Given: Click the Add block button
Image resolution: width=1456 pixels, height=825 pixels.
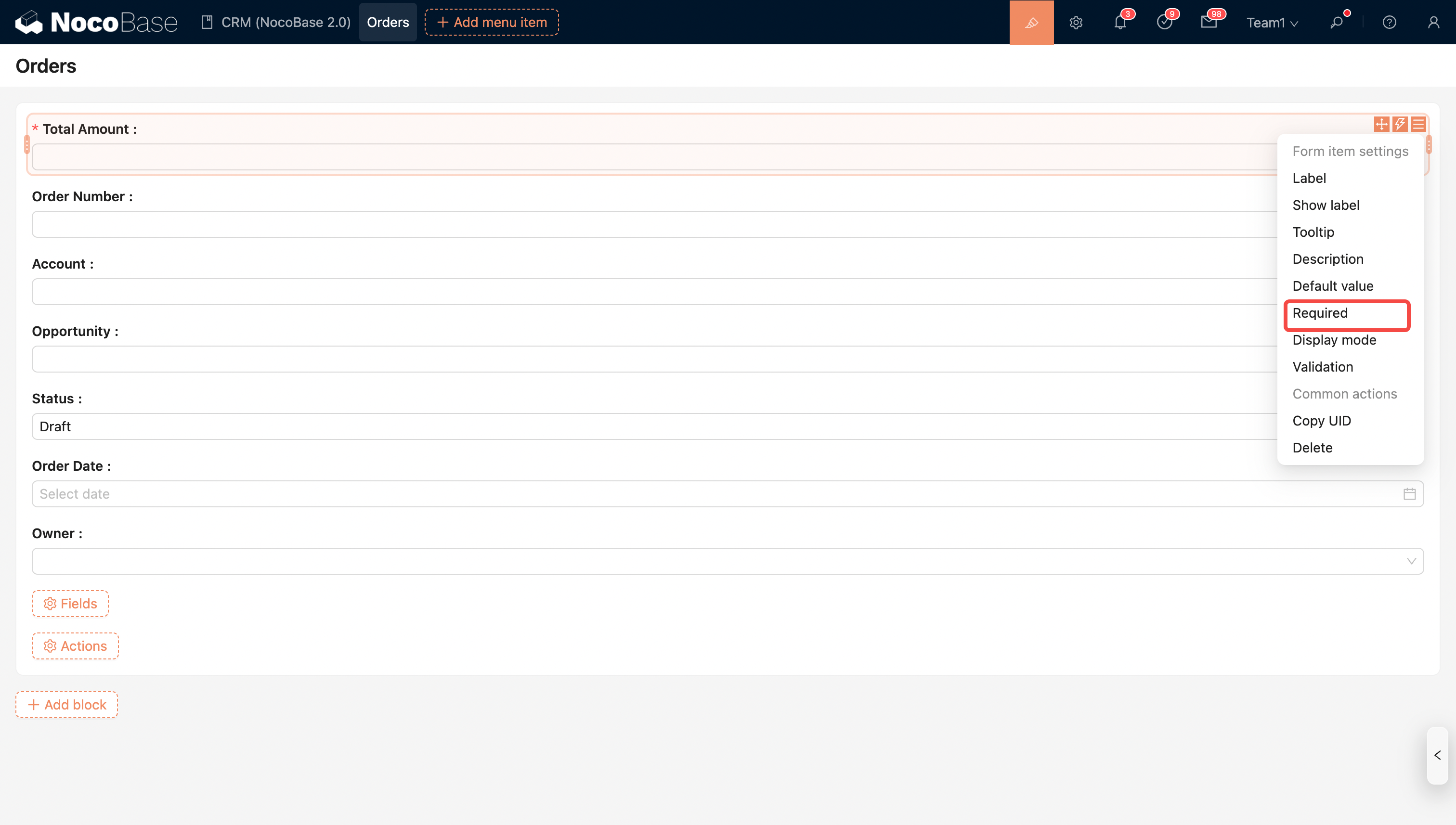Looking at the screenshot, I should [67, 704].
